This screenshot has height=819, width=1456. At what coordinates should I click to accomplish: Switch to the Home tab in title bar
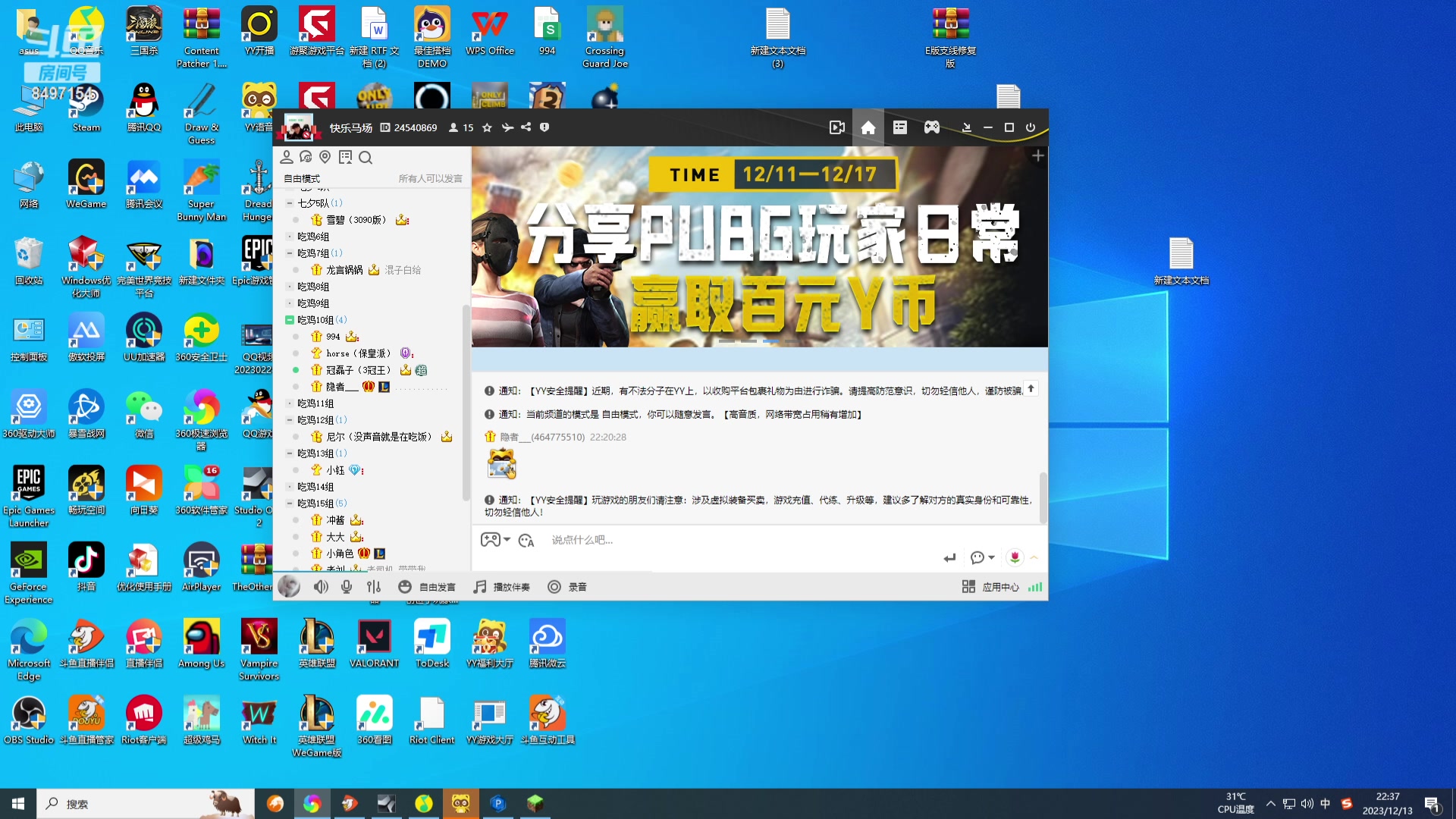[868, 127]
